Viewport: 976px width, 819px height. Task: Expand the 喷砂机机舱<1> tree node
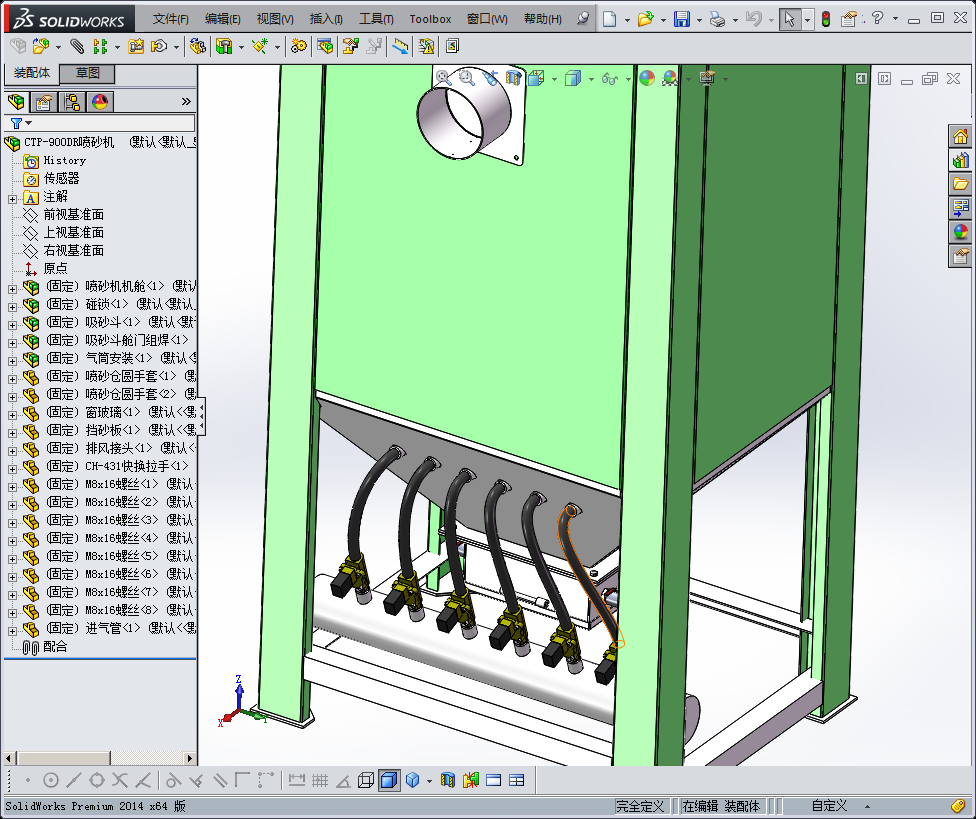pyautogui.click(x=12, y=287)
